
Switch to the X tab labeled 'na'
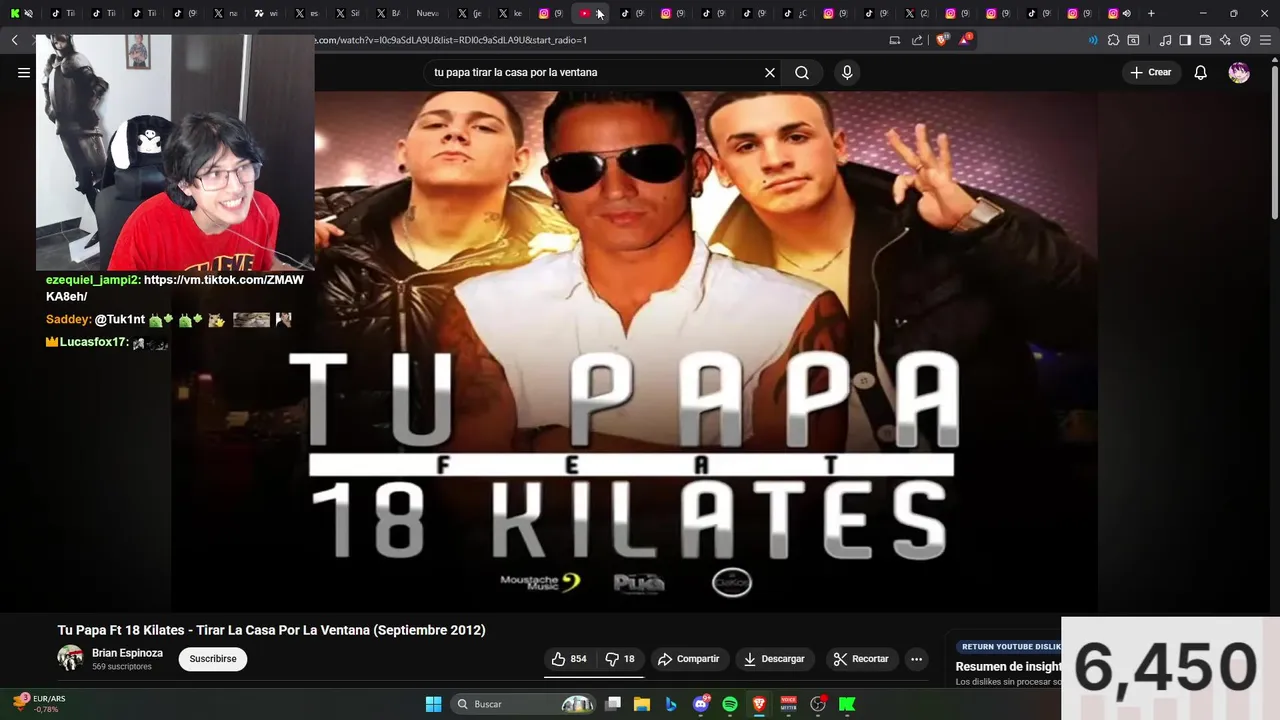coord(225,13)
